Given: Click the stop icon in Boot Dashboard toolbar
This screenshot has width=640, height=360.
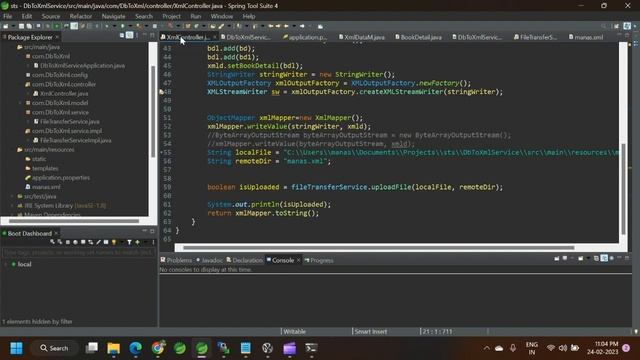Looking at the screenshot, I should (68, 242).
